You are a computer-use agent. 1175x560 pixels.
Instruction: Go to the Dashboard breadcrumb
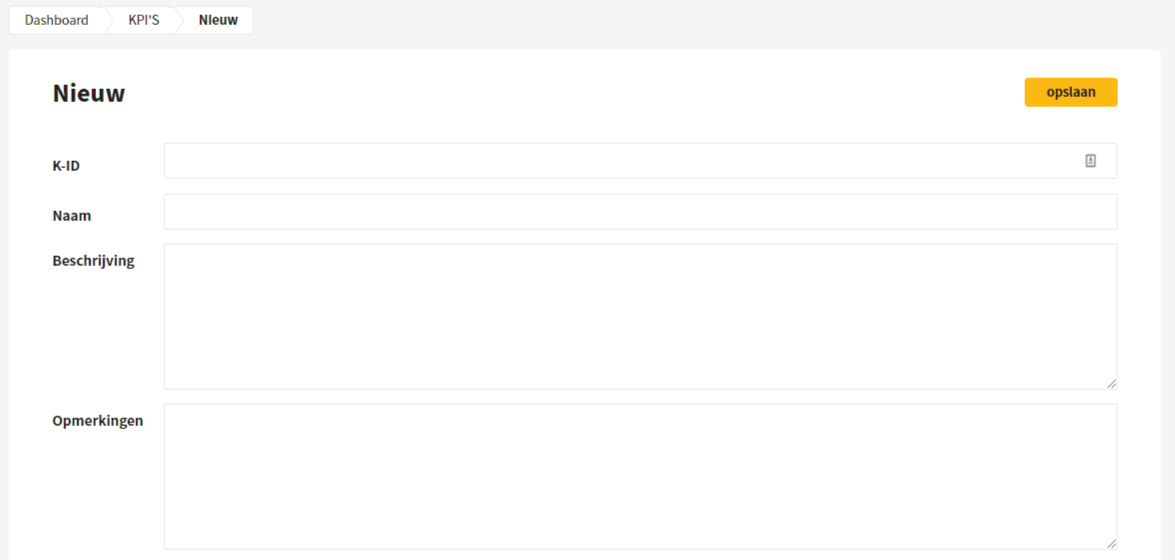click(x=56, y=20)
